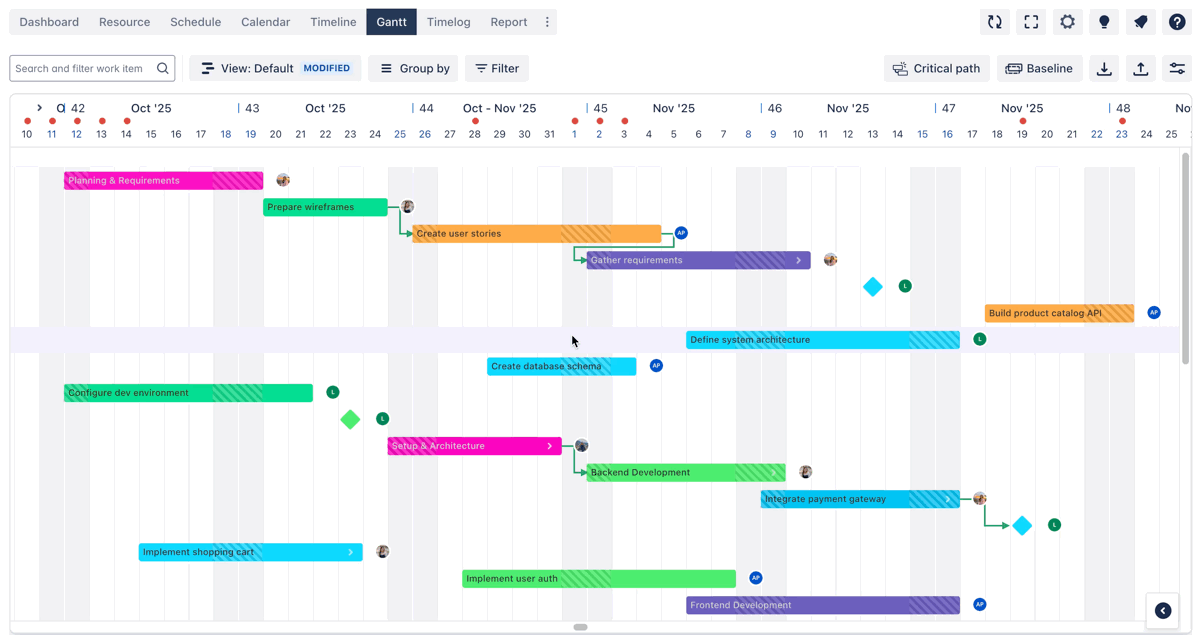Image resolution: width=1200 pixels, height=635 pixels.
Task: Click the refresh sync icon
Action: point(994,22)
